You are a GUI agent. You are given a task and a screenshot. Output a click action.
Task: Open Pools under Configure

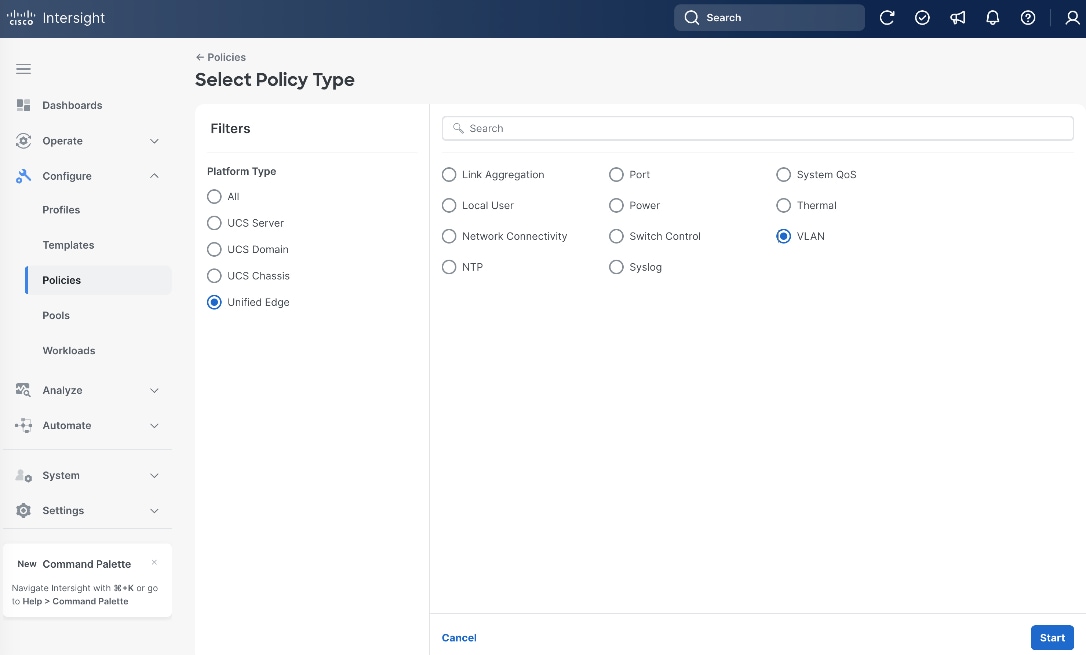56,315
